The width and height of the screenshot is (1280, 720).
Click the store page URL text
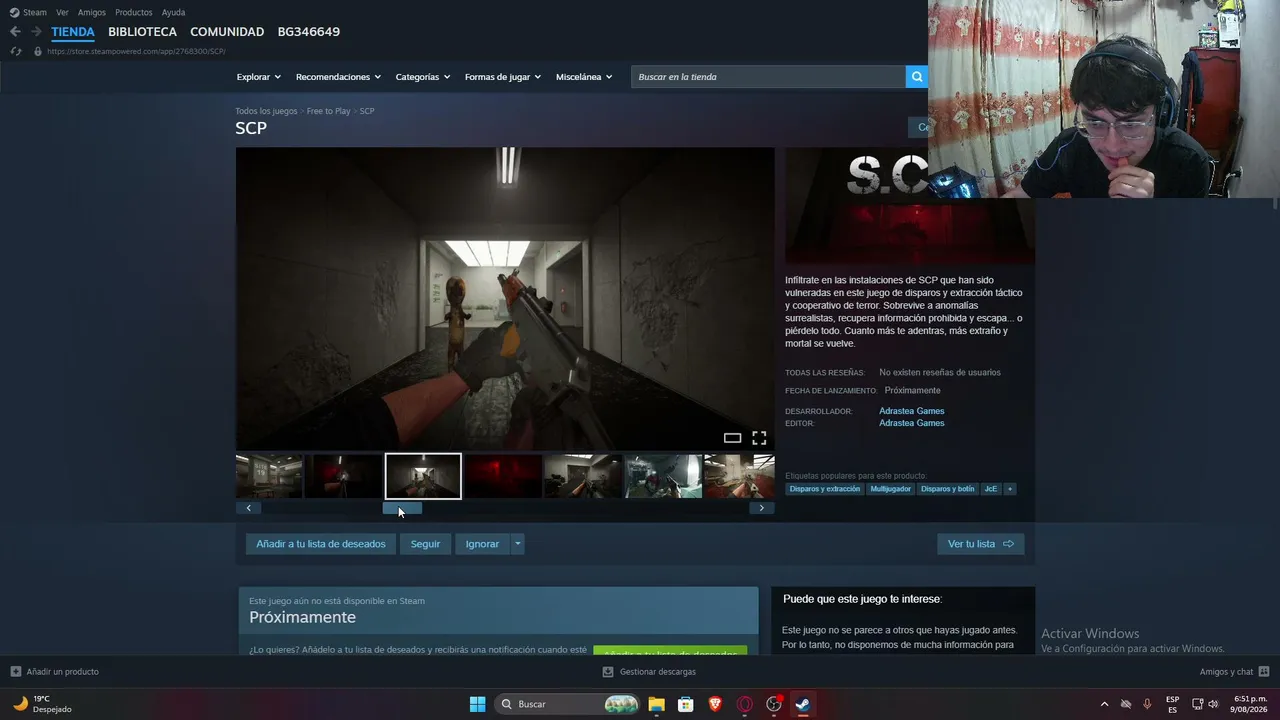pyautogui.click(x=136, y=51)
